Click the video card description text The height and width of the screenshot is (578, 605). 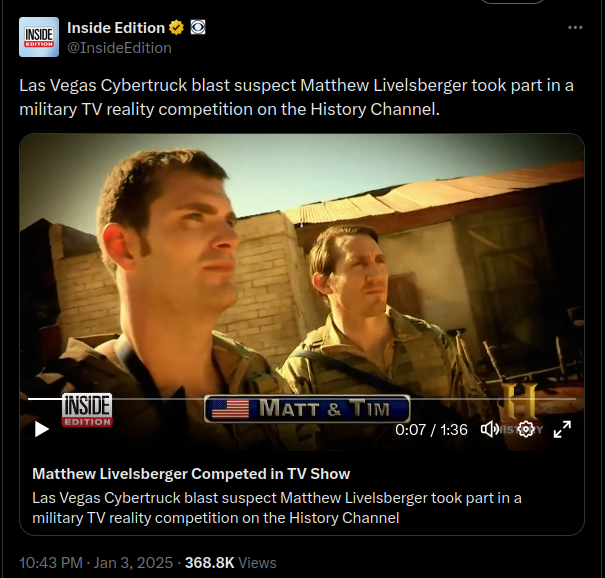coord(277,508)
